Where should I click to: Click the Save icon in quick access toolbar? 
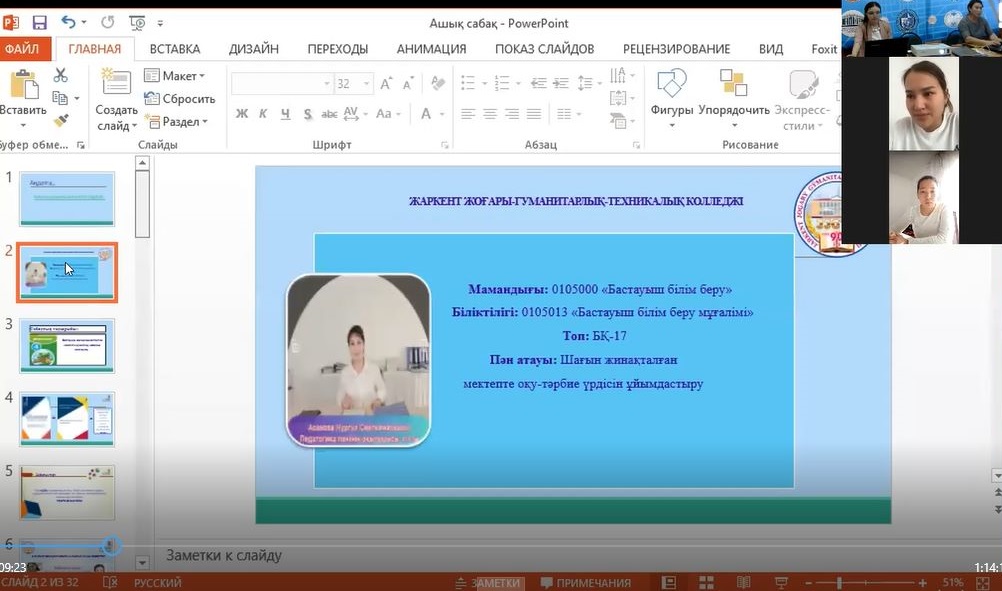click(x=40, y=22)
